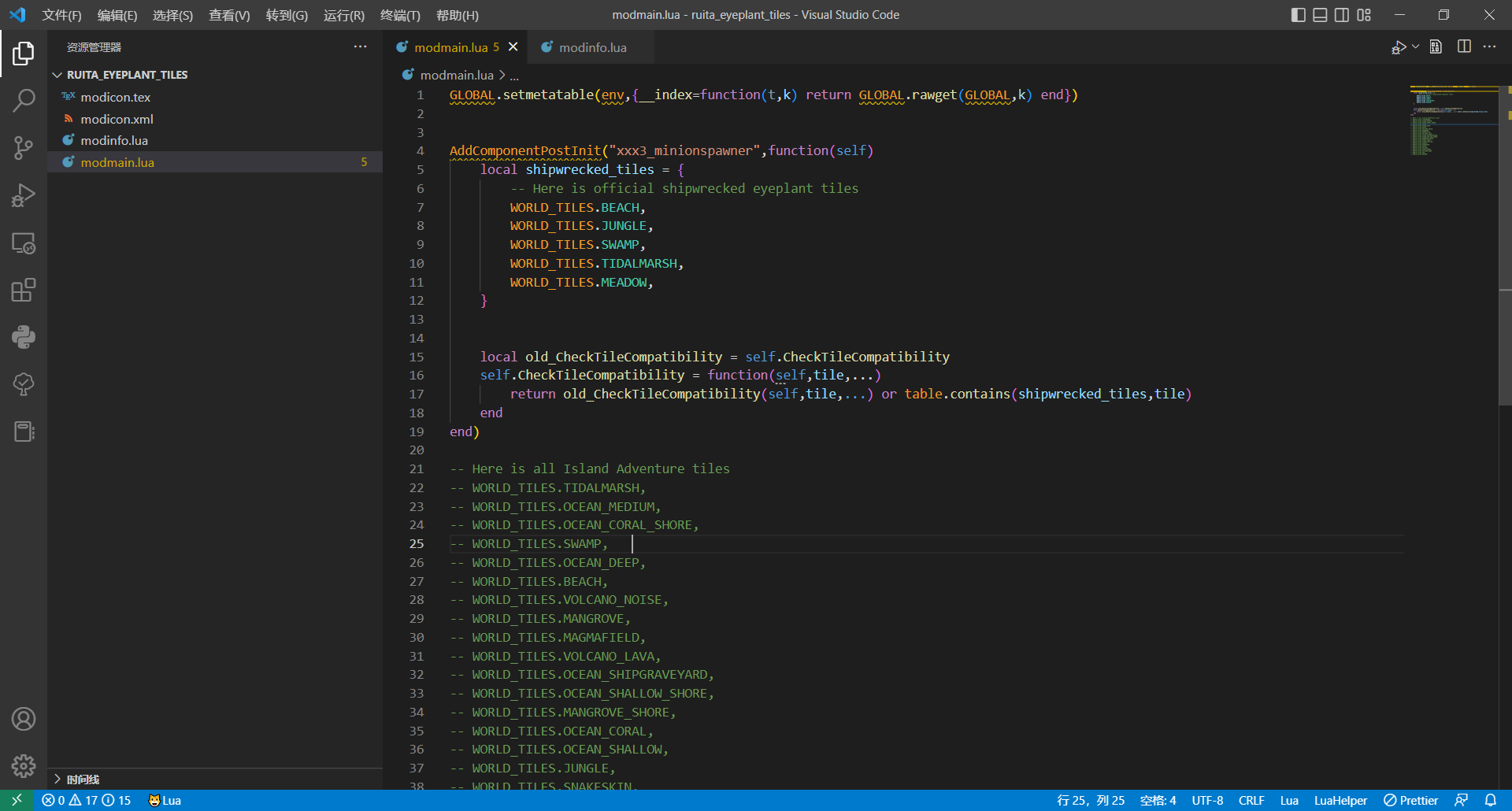The width and height of the screenshot is (1512, 811).
Task: Click the line and column indicator 行 25, 列 25
Action: [x=1091, y=800]
